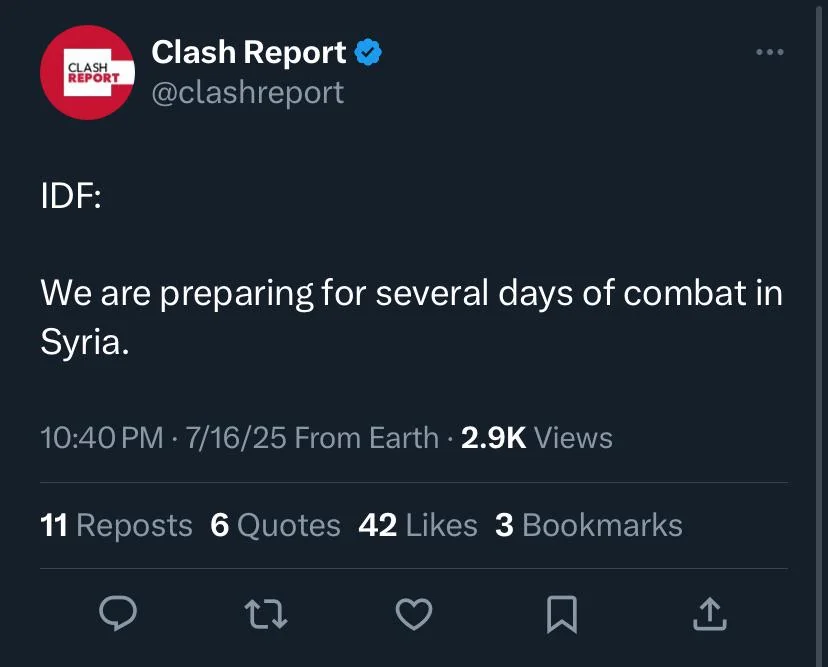Open share options via the upload arrow icon
The image size is (828, 667).
[x=710, y=614]
